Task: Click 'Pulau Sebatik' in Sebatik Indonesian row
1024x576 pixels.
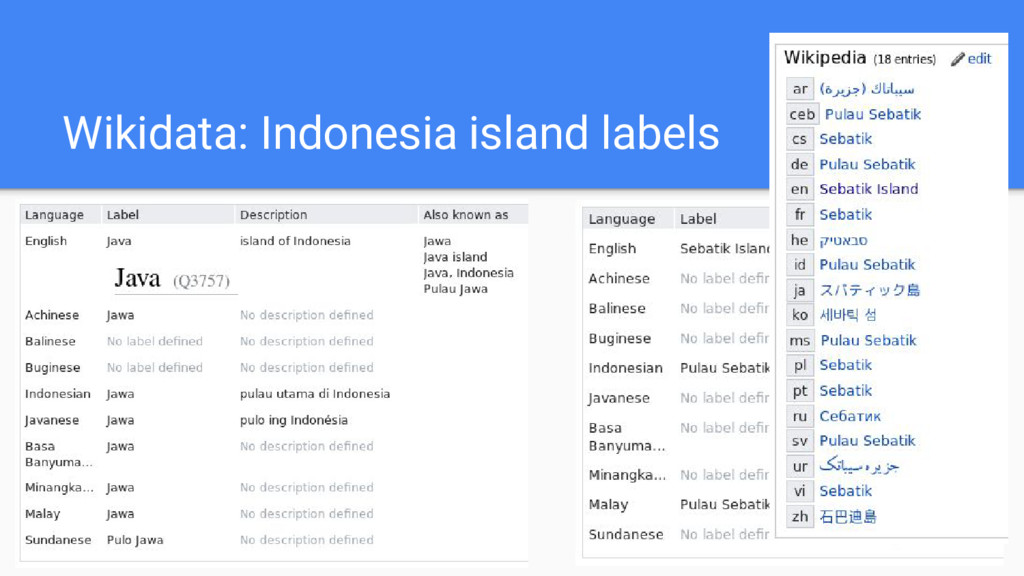Action: point(724,368)
